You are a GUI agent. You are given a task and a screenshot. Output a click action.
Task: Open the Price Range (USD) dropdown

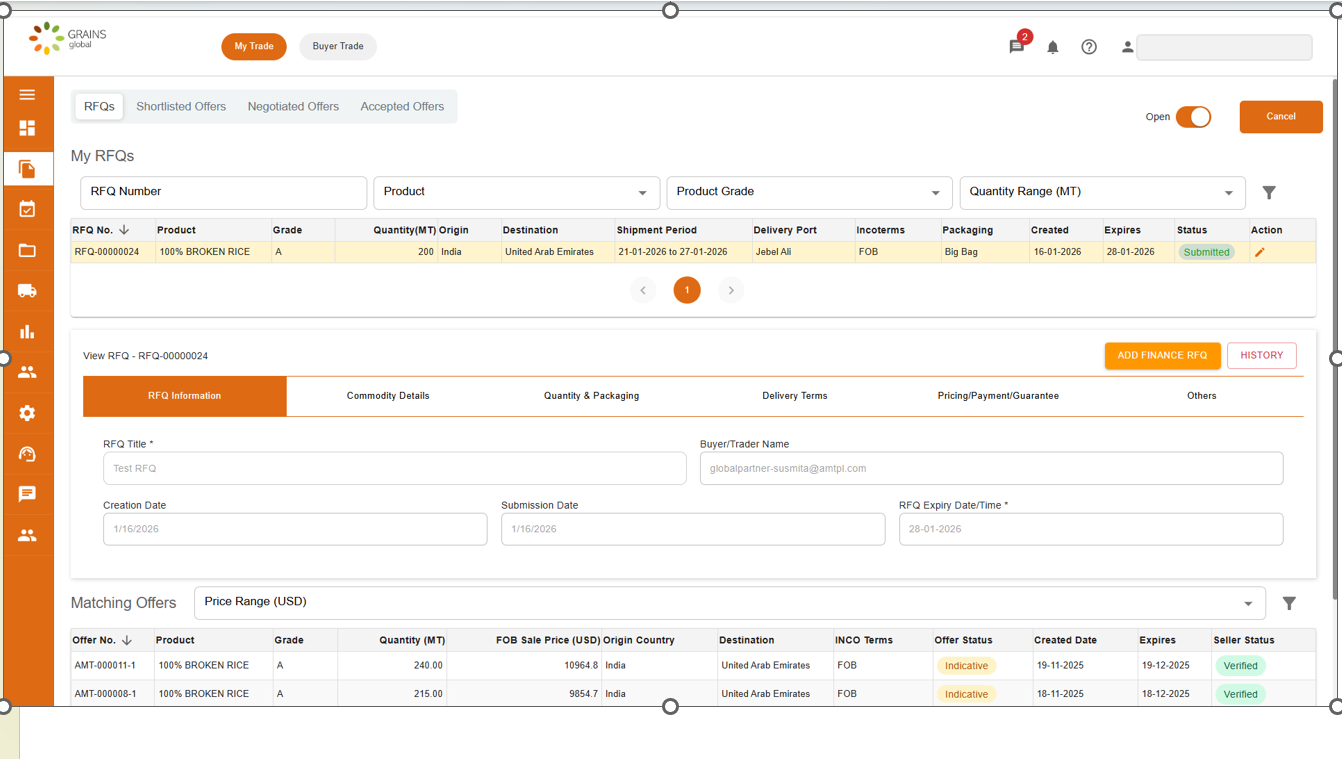pyautogui.click(x=729, y=603)
